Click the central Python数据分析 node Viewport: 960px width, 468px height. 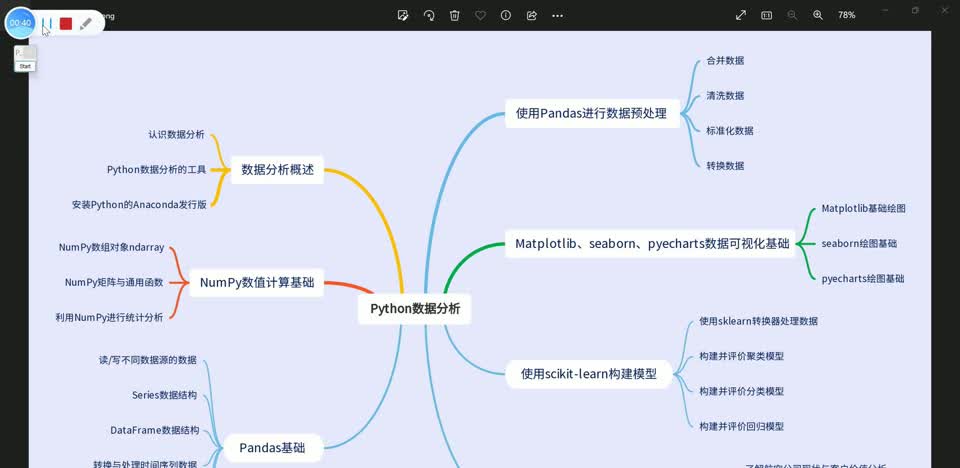pyautogui.click(x=414, y=309)
